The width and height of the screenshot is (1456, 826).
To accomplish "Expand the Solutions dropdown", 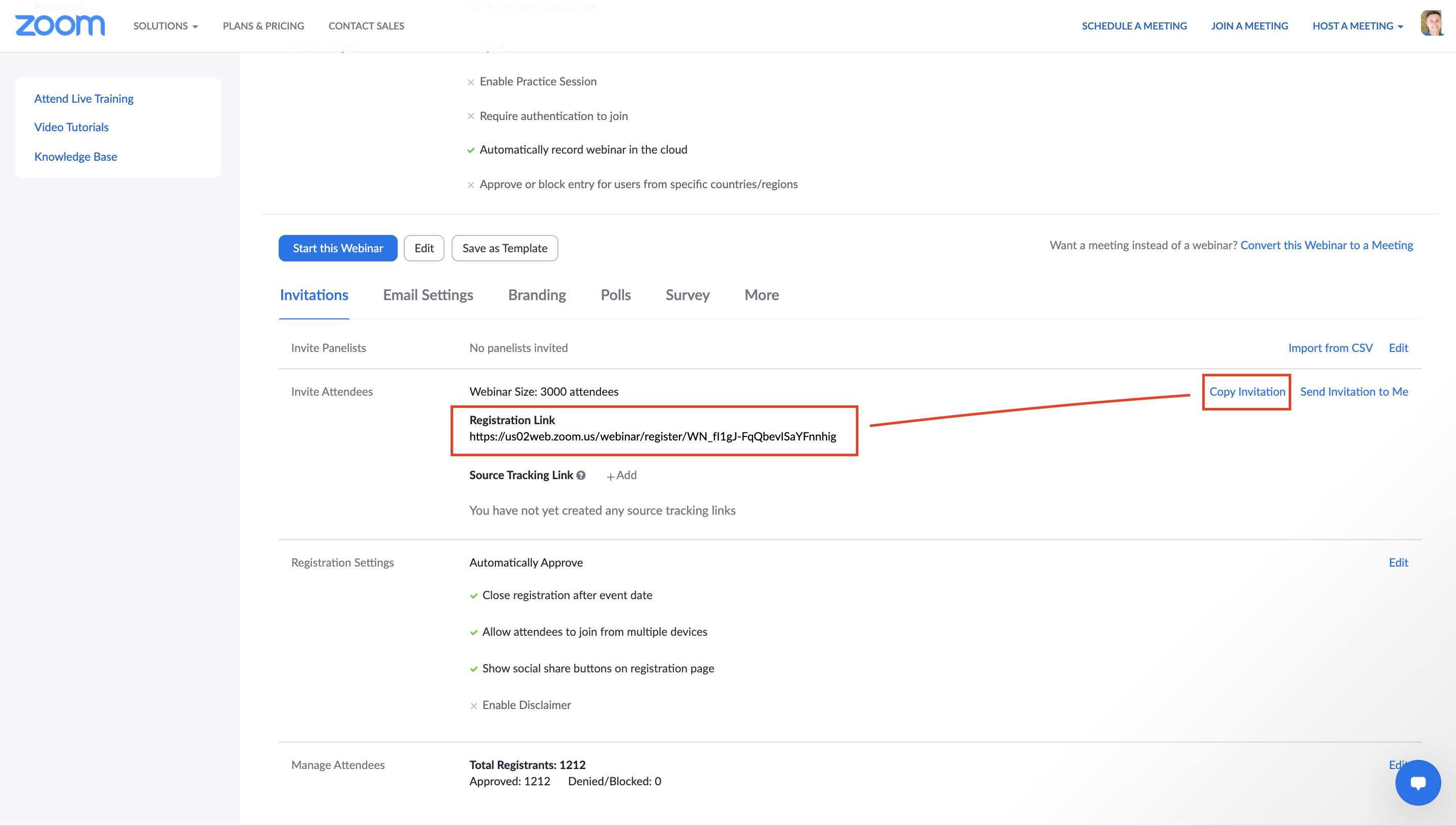I will [x=165, y=26].
